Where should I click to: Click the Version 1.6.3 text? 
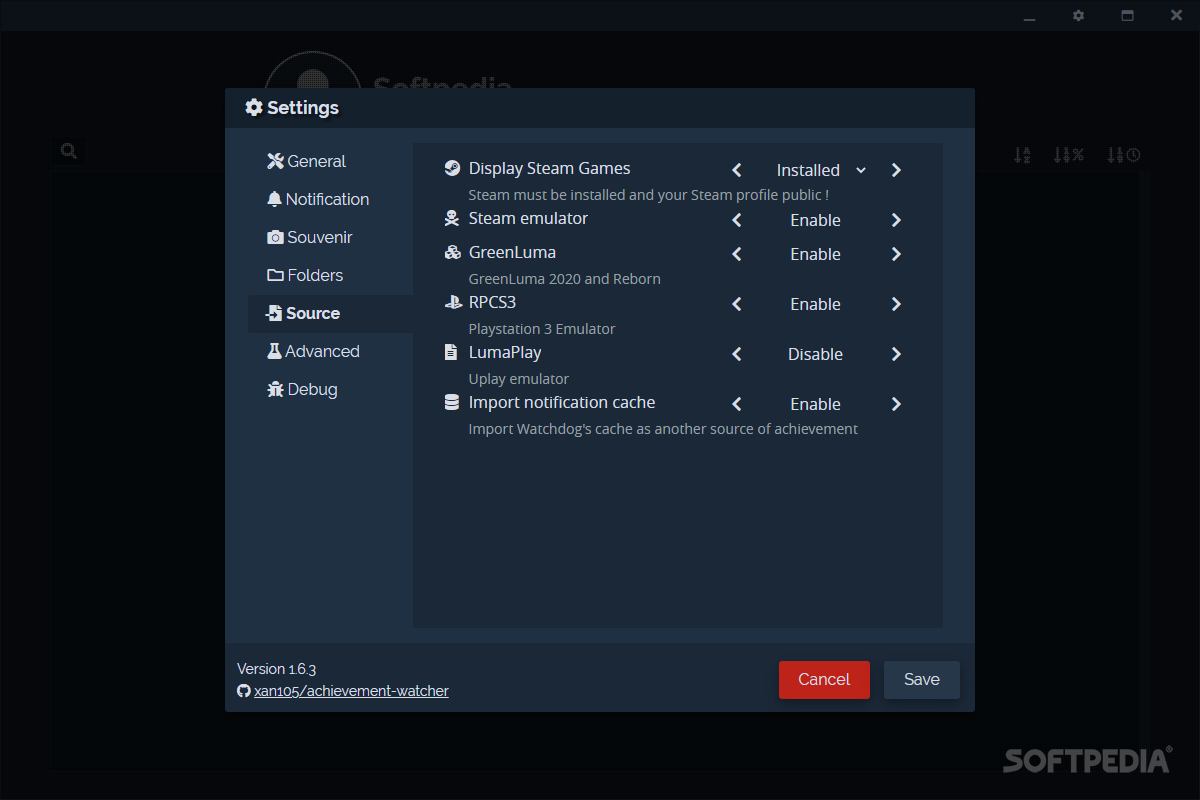[276, 669]
